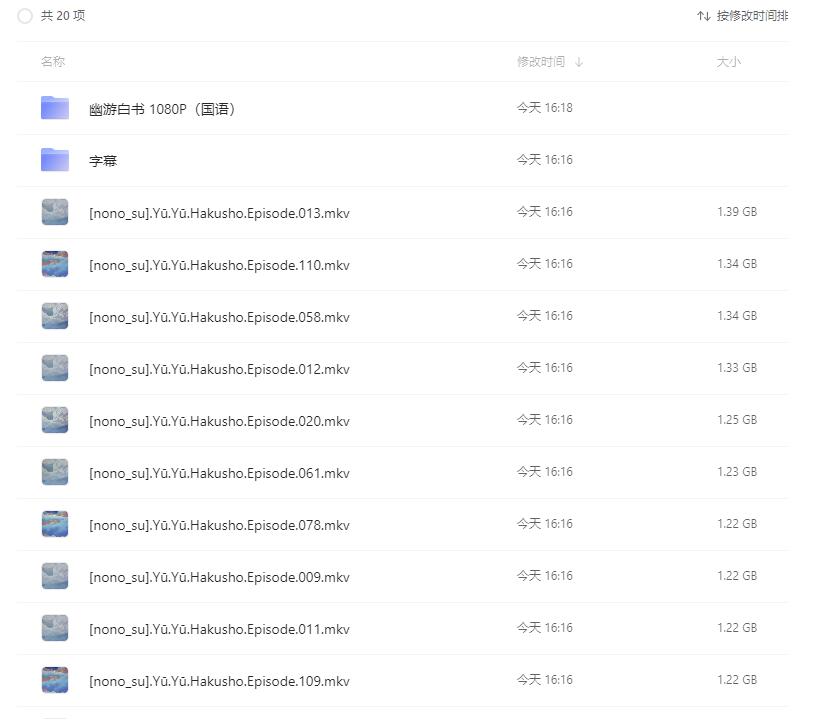Screen dimensions: 819x726
Task: Click the folder icon next to 字幕
Action: tap(54, 159)
